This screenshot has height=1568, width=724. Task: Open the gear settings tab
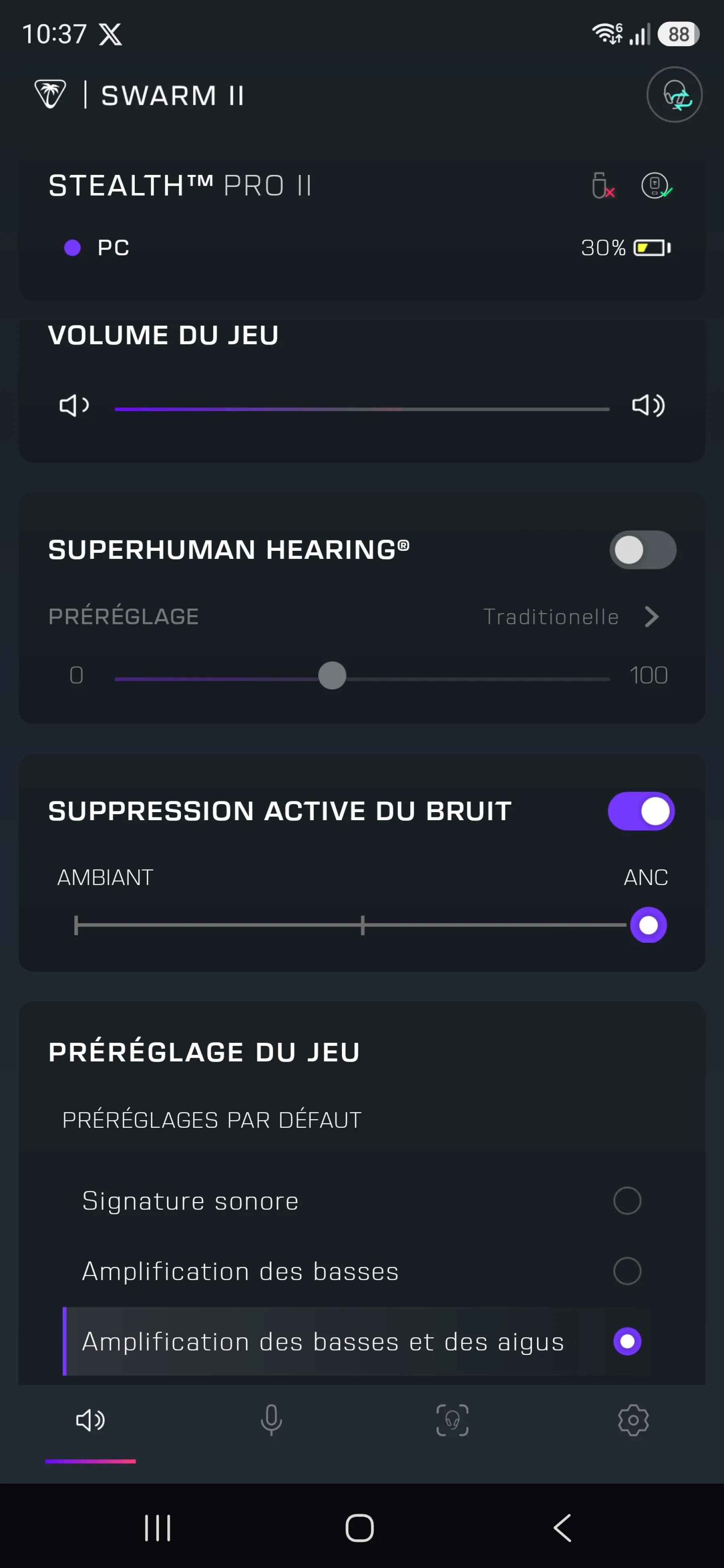(x=633, y=1420)
